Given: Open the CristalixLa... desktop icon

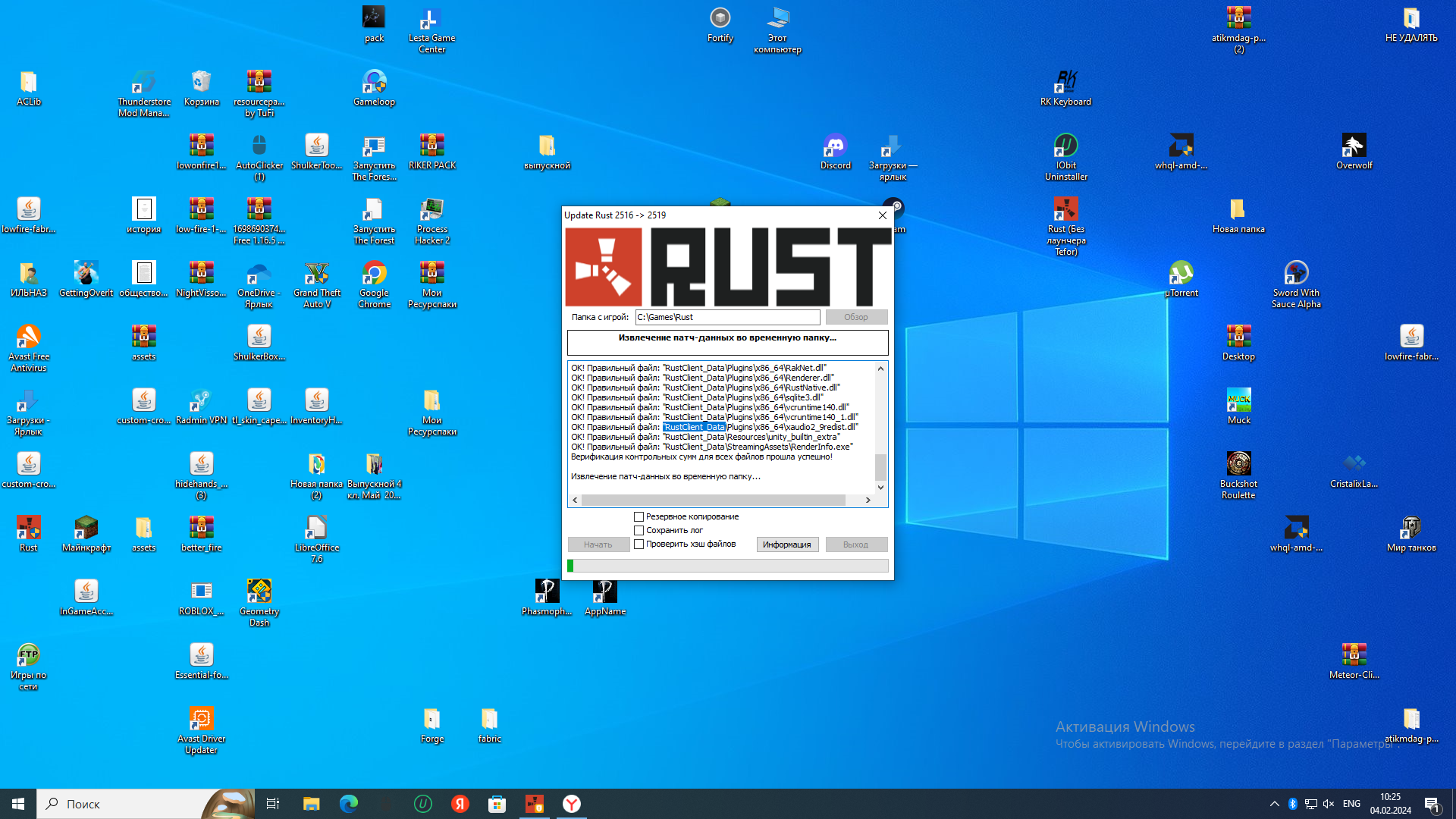Looking at the screenshot, I should click(x=1354, y=470).
